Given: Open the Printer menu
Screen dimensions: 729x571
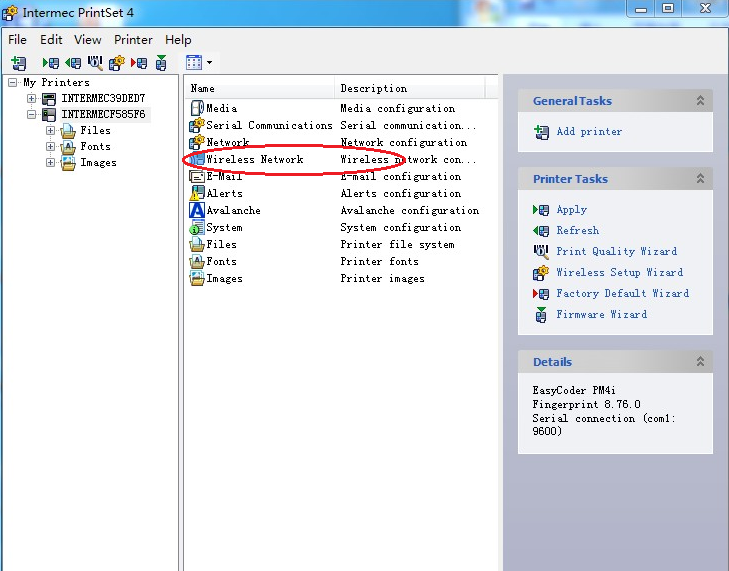Looking at the screenshot, I should pos(133,40).
